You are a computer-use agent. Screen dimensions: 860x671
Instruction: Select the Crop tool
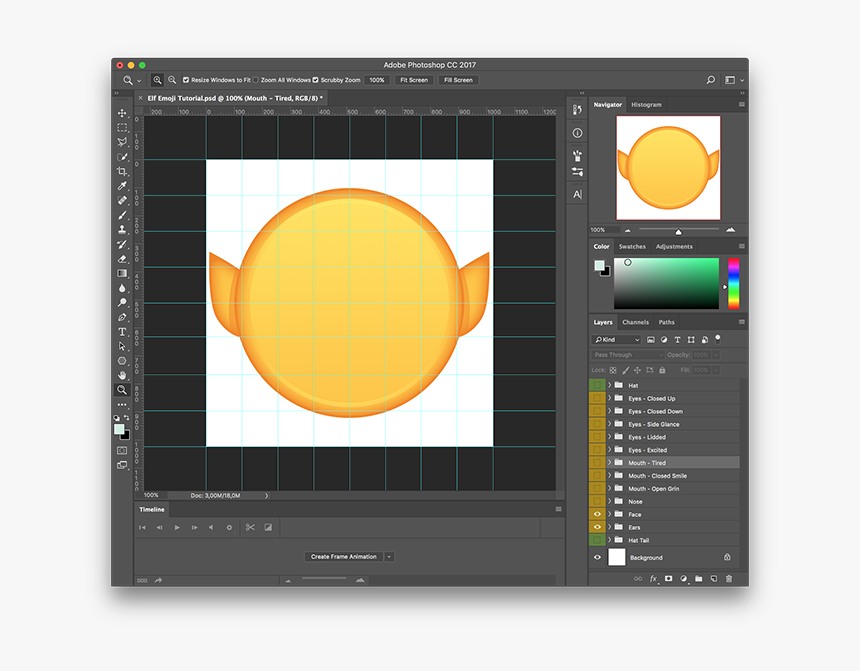click(122, 170)
